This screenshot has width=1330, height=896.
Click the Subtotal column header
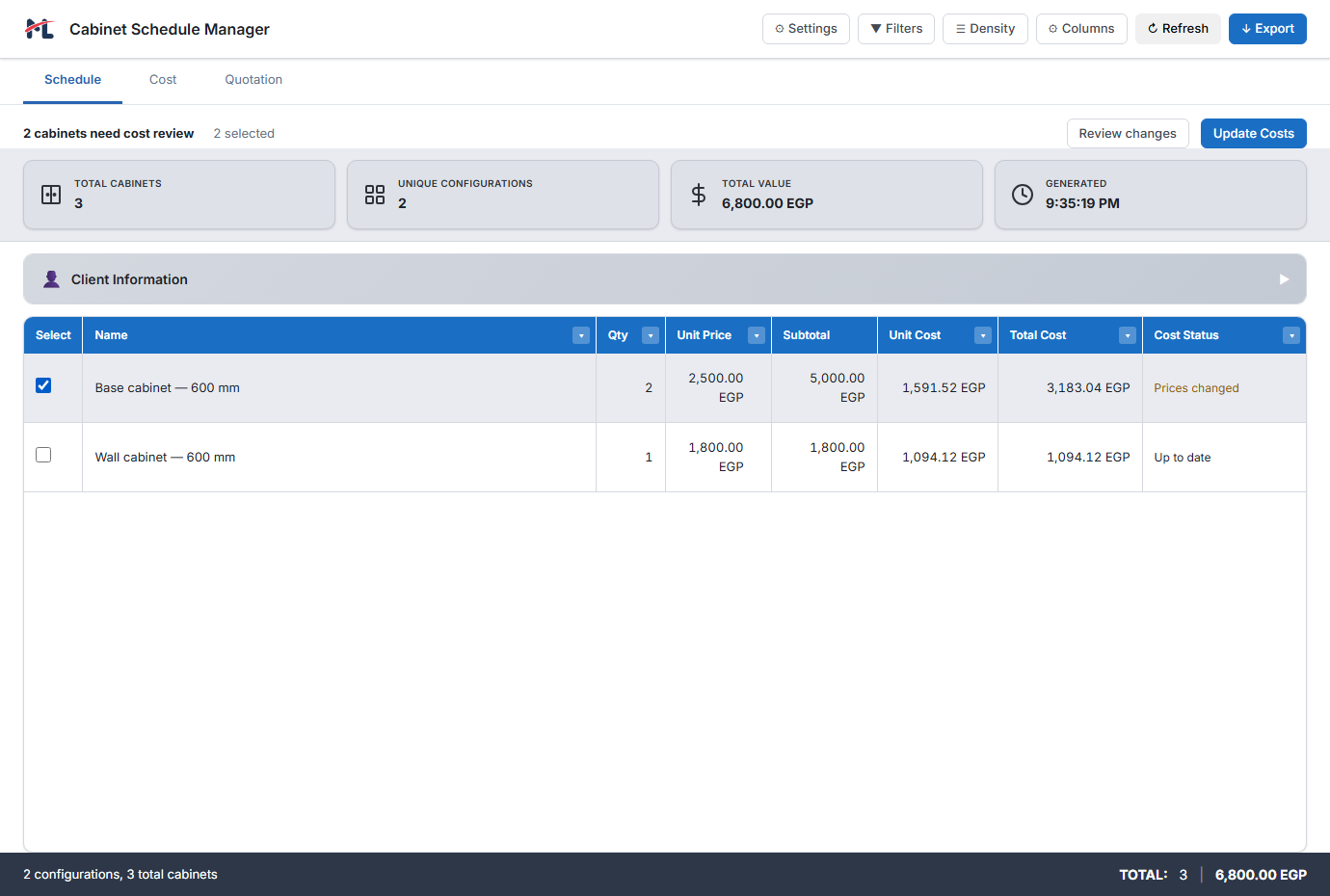[824, 335]
